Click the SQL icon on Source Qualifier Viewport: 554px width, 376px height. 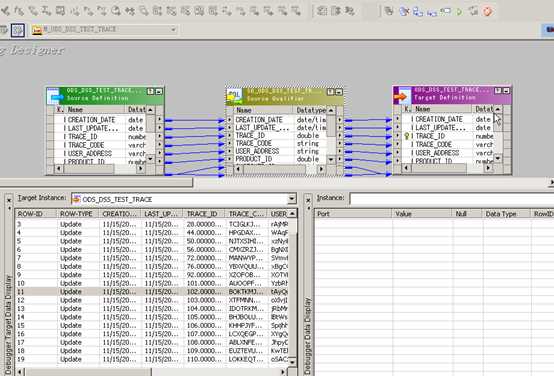234,96
